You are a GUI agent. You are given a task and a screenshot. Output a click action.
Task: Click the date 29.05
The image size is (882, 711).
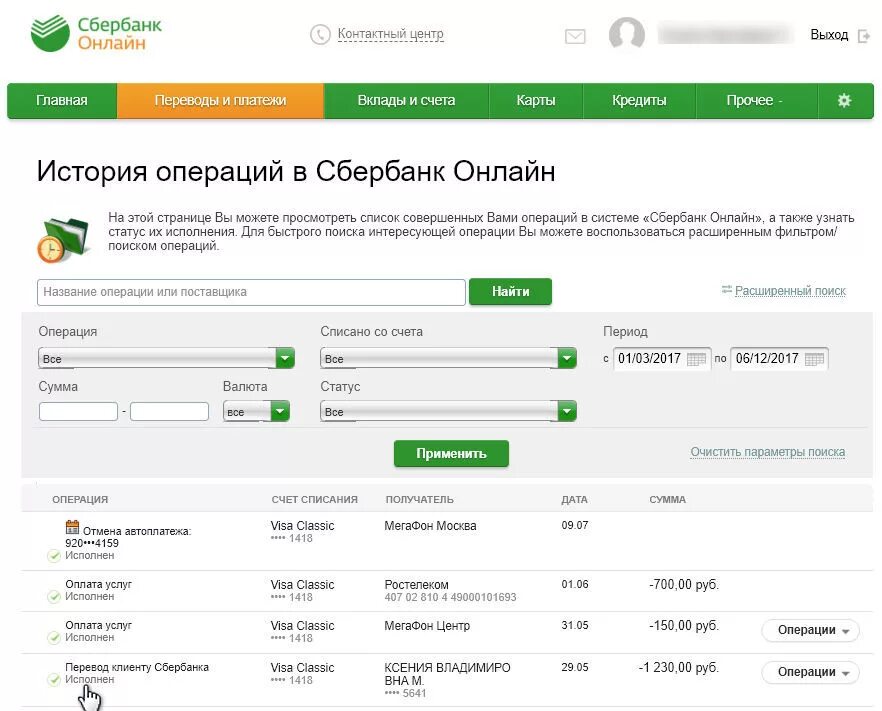coord(575,667)
